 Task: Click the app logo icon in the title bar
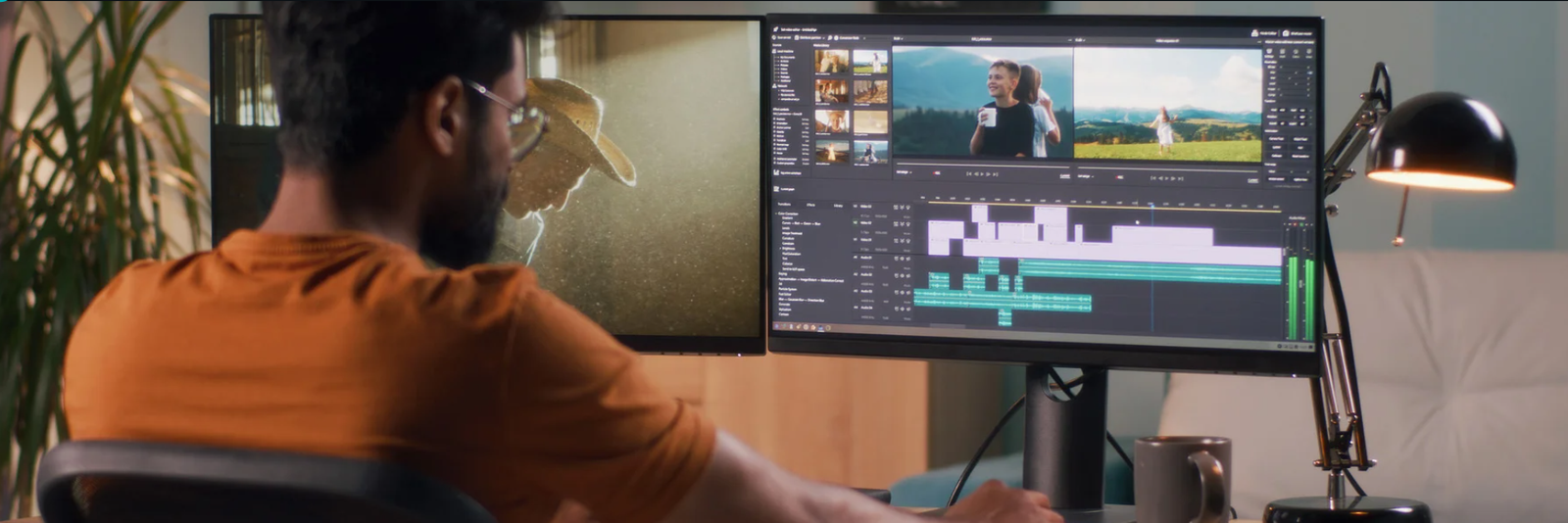pyautogui.click(x=775, y=29)
